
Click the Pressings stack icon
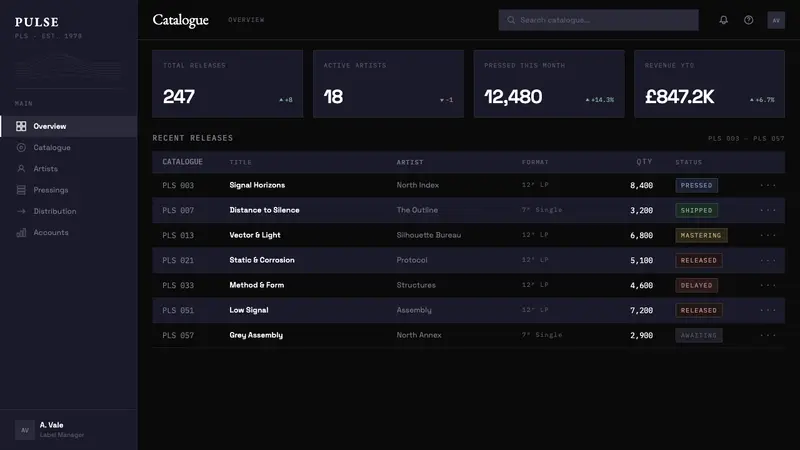(x=21, y=190)
